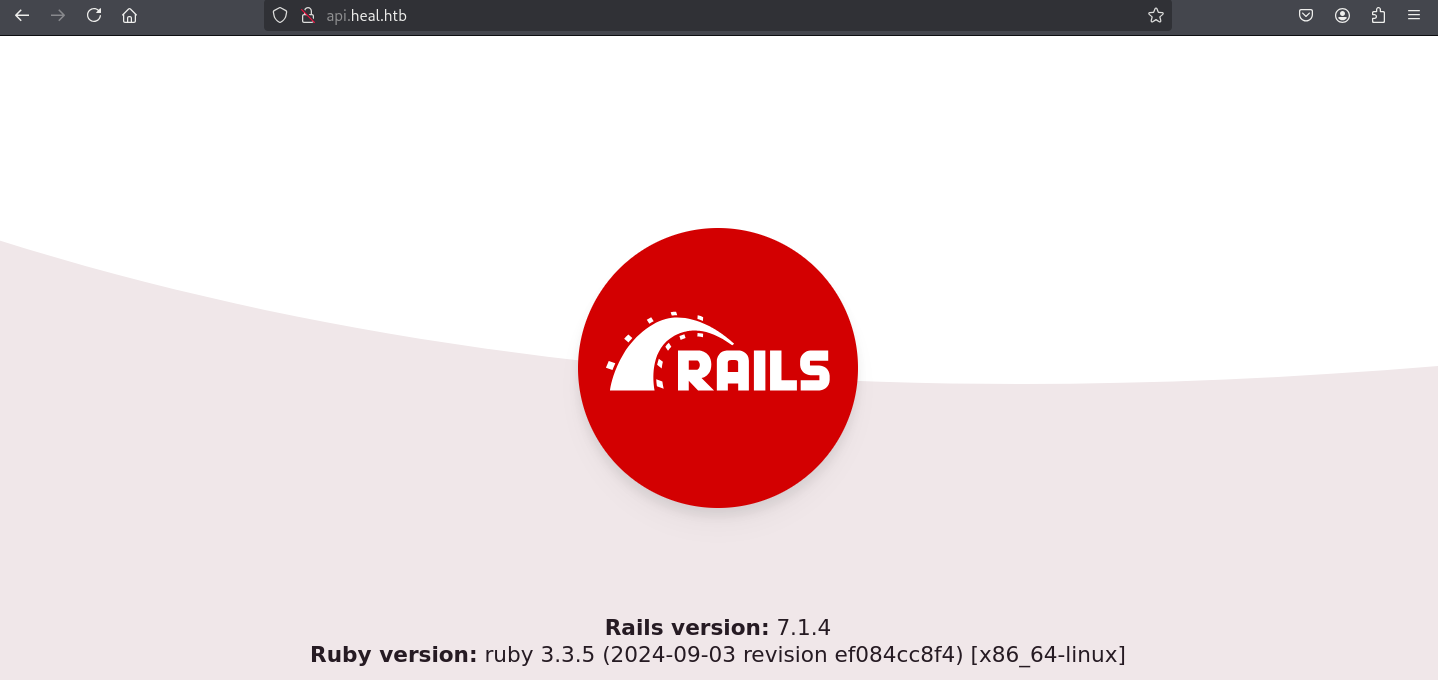Open the hamburger application menu
This screenshot has height=680, width=1438.
click(x=1414, y=15)
